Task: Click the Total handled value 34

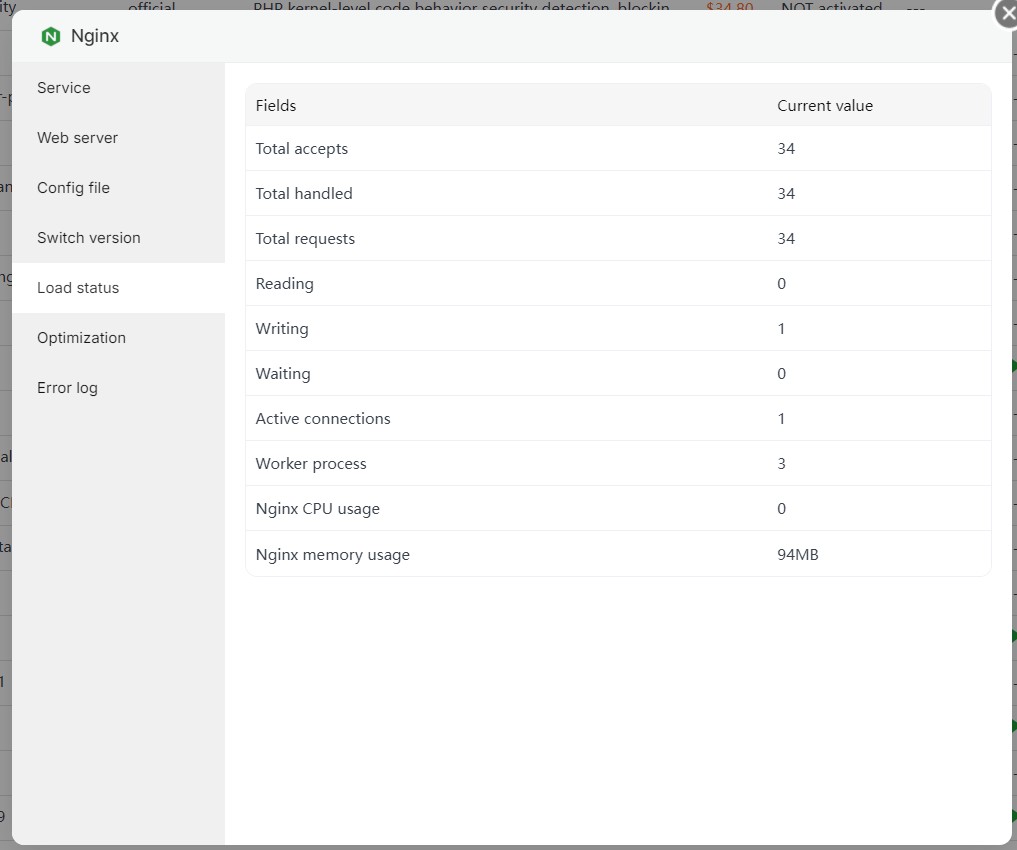Action: (786, 193)
